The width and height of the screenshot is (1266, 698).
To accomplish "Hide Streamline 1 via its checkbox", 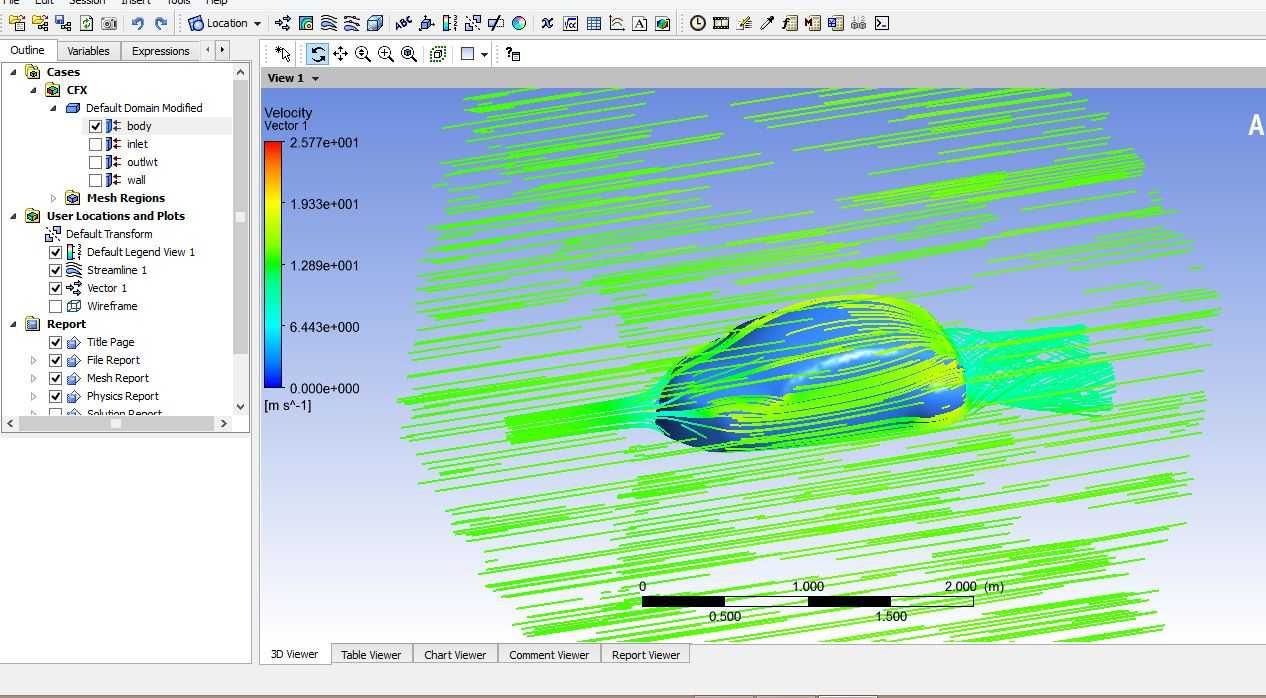I will coord(56,270).
